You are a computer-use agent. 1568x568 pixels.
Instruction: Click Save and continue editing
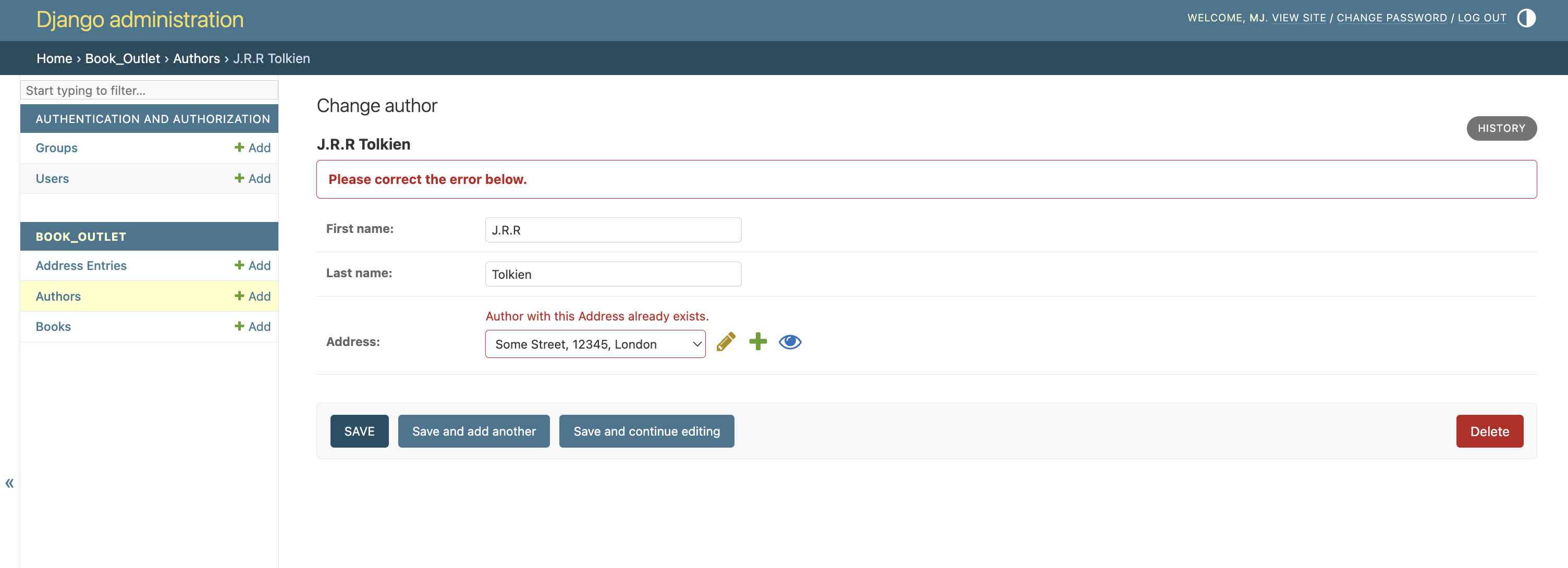click(x=646, y=431)
